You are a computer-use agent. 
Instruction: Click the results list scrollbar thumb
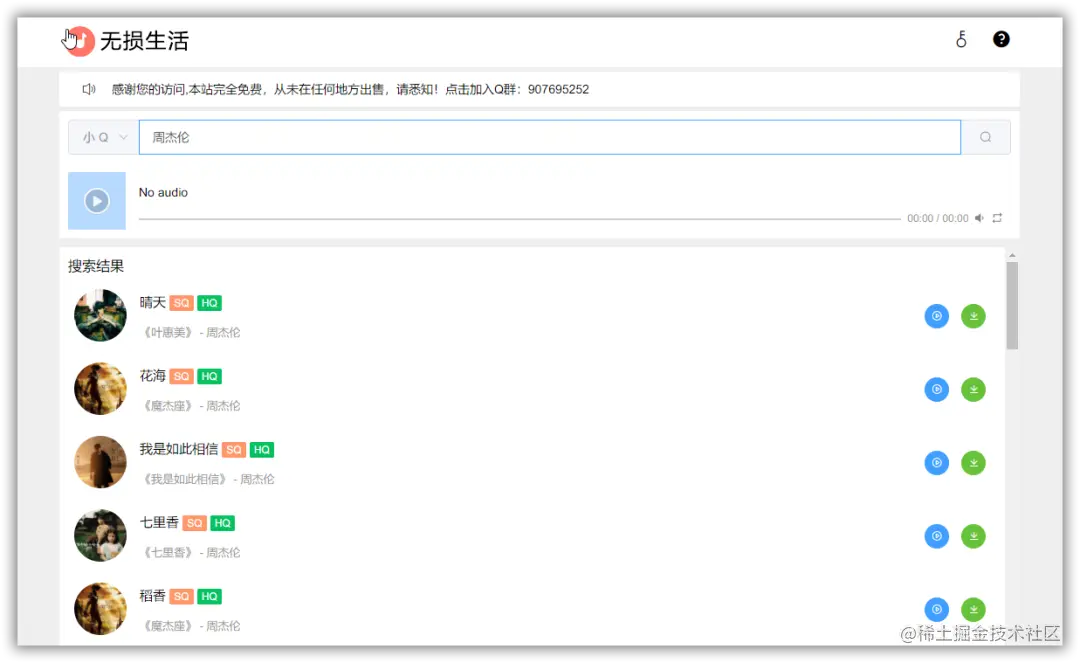pyautogui.click(x=1012, y=306)
